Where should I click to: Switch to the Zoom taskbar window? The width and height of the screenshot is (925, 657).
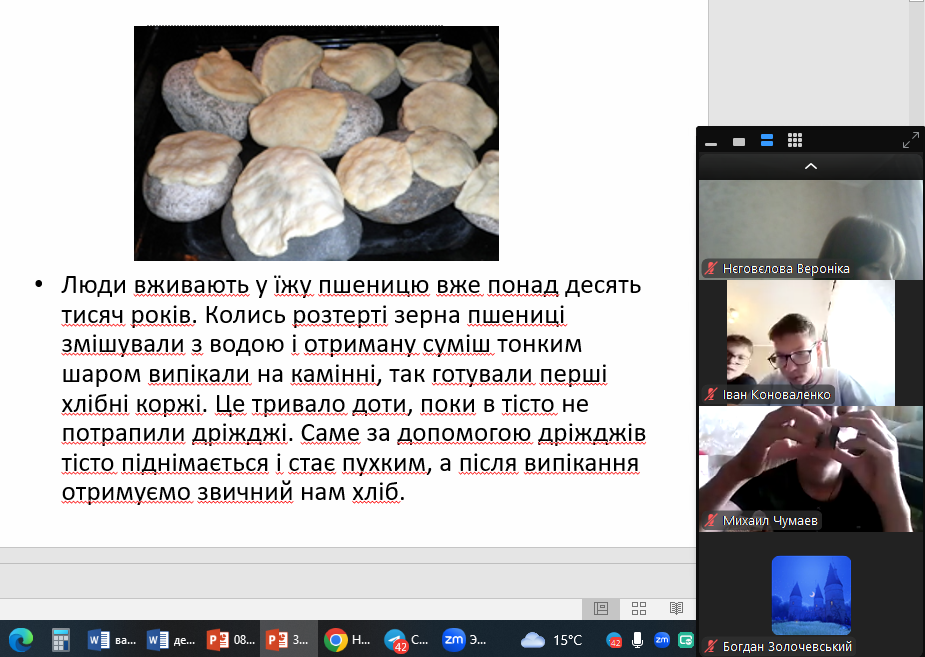point(466,639)
